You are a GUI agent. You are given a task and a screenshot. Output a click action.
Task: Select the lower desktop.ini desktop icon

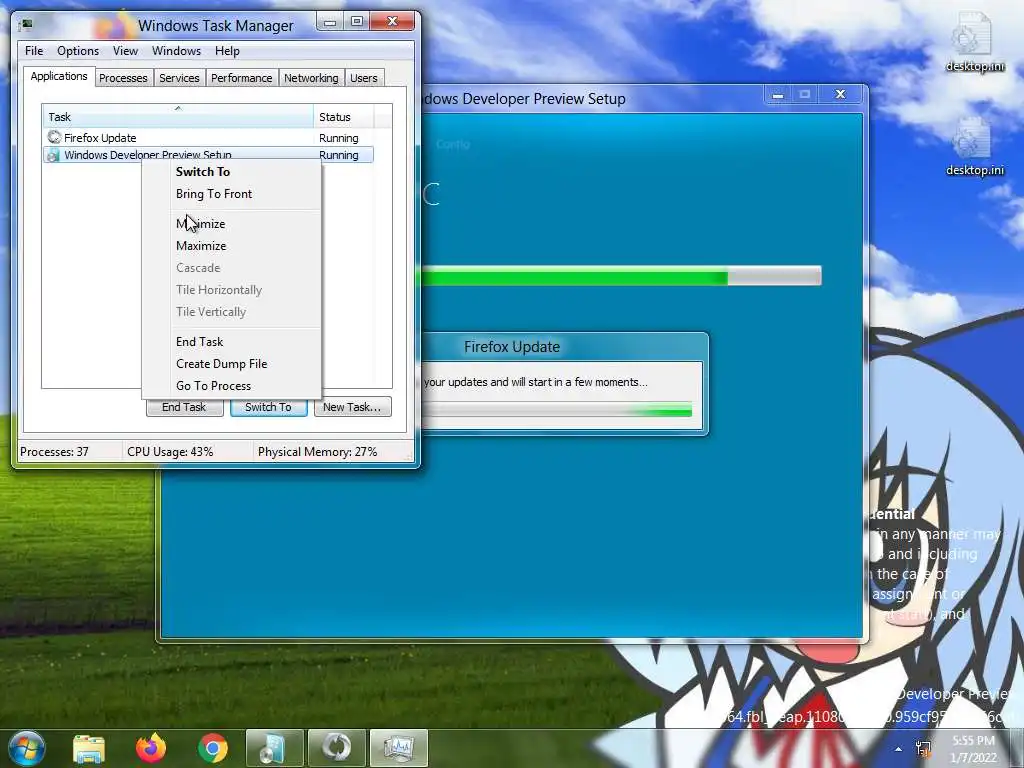click(974, 147)
